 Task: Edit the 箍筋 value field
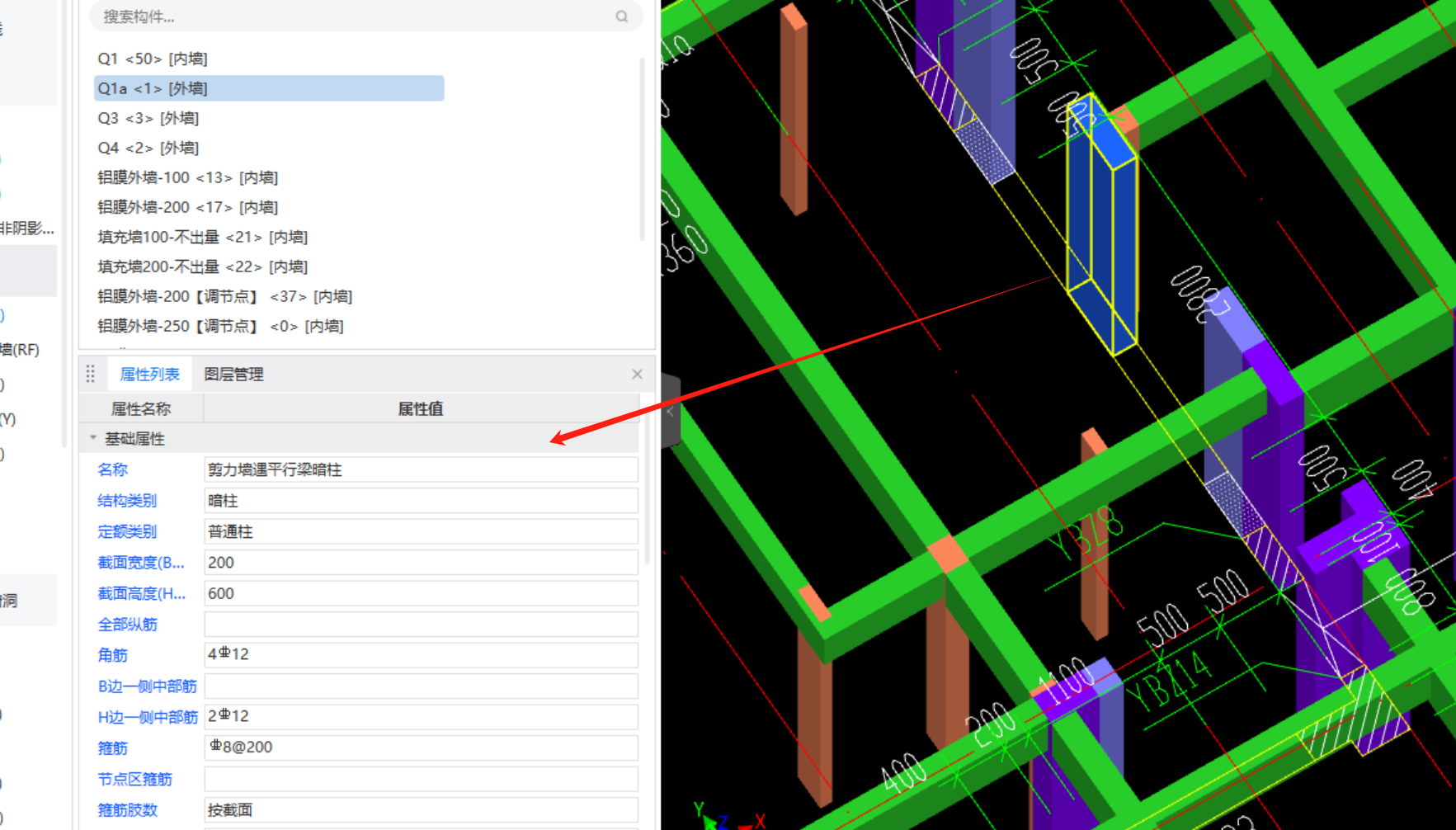(x=420, y=747)
